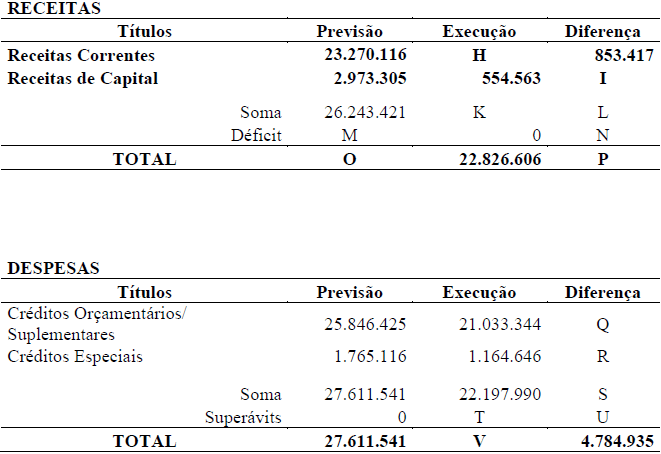This screenshot has width=661, height=454.
Task: Click the RECEITAS section heading
Action: click(x=40, y=9)
